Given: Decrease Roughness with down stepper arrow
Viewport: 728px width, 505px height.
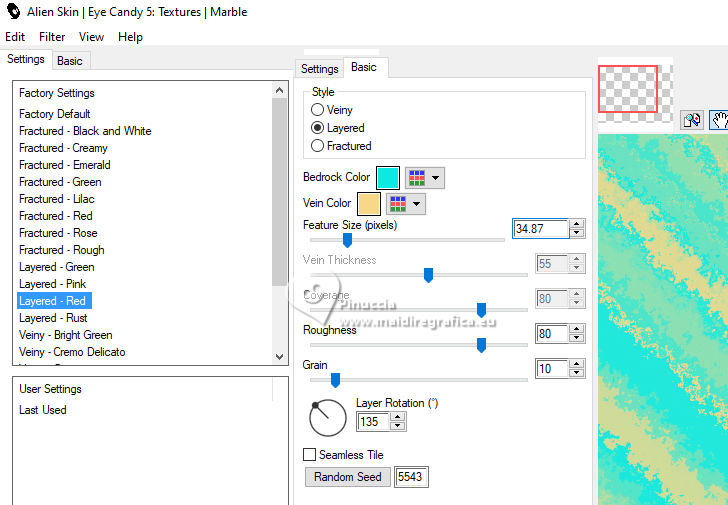Looking at the screenshot, I should pos(577,338).
